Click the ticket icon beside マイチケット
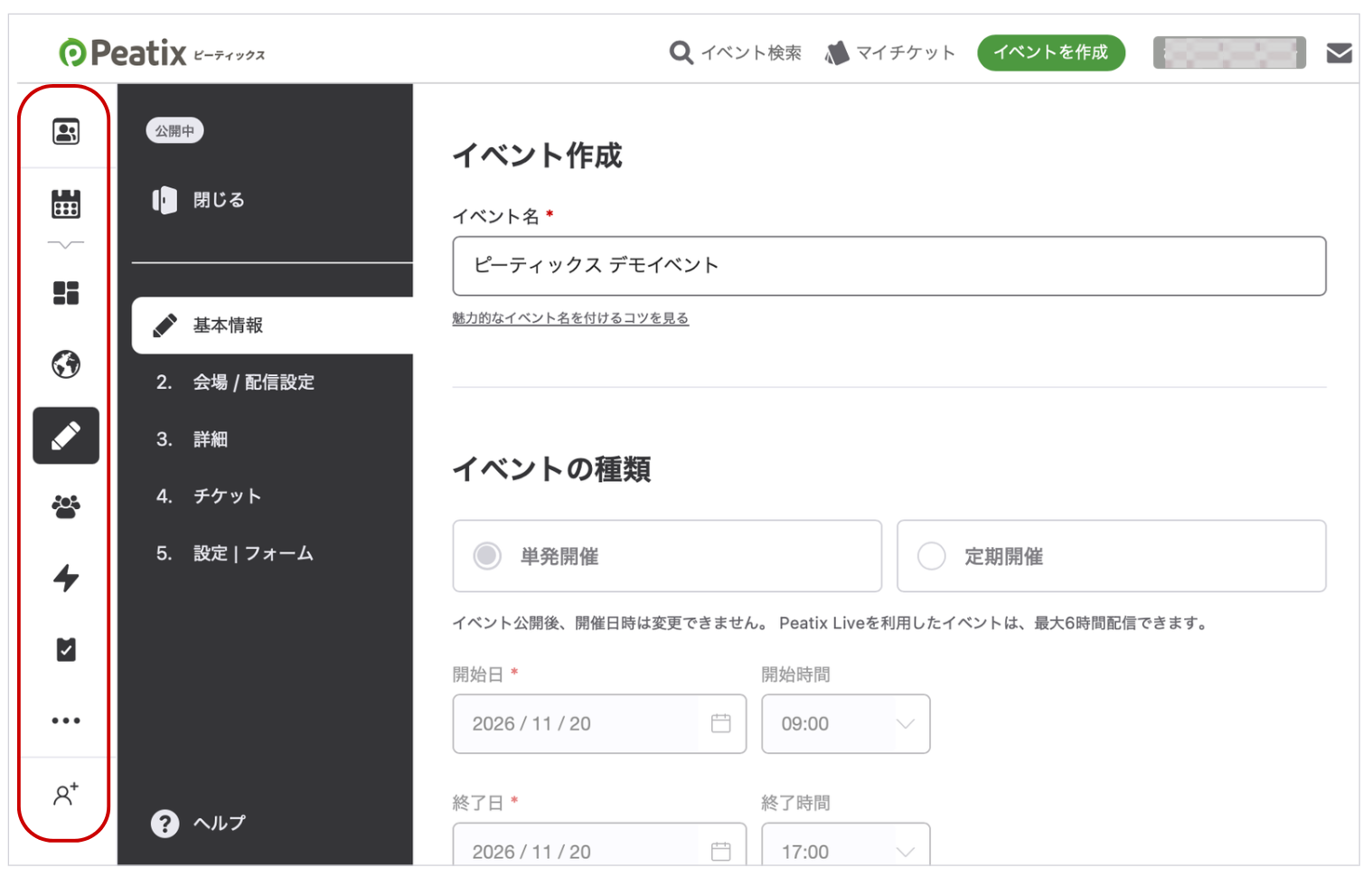Screen dimensions: 1372x877 click(837, 53)
